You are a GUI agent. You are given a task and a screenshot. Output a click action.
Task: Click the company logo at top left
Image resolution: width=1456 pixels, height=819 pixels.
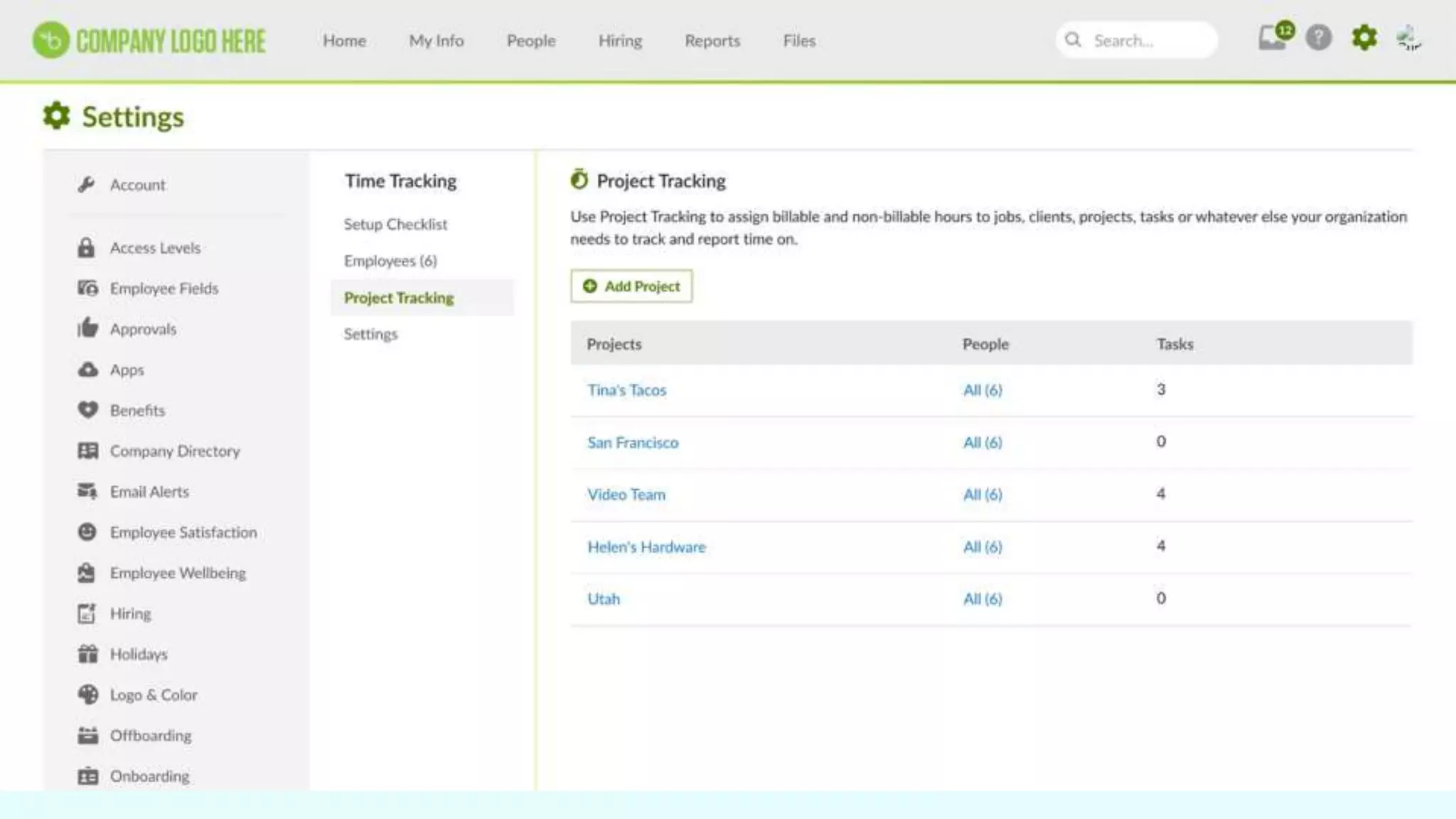(x=149, y=41)
